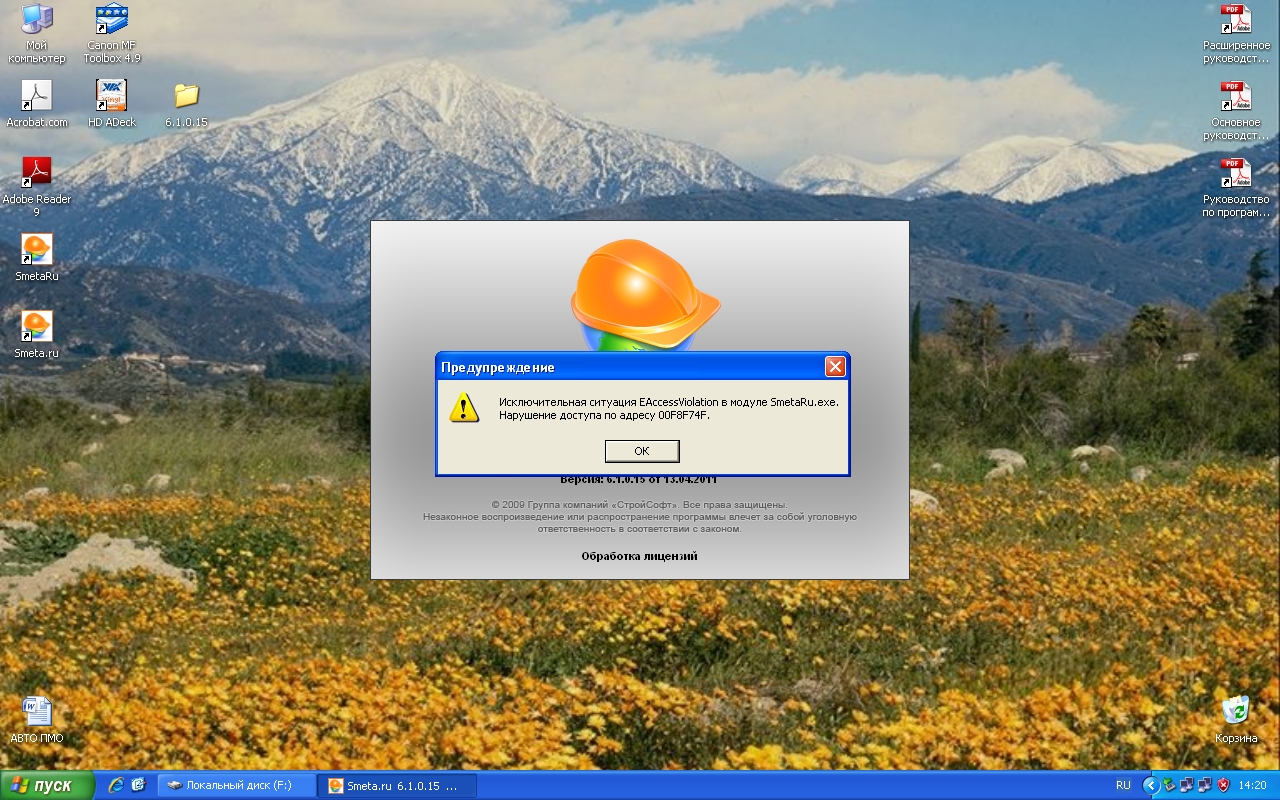This screenshot has height=800, width=1280.
Task: Open the RU language indicator
Action: [x=1123, y=785]
